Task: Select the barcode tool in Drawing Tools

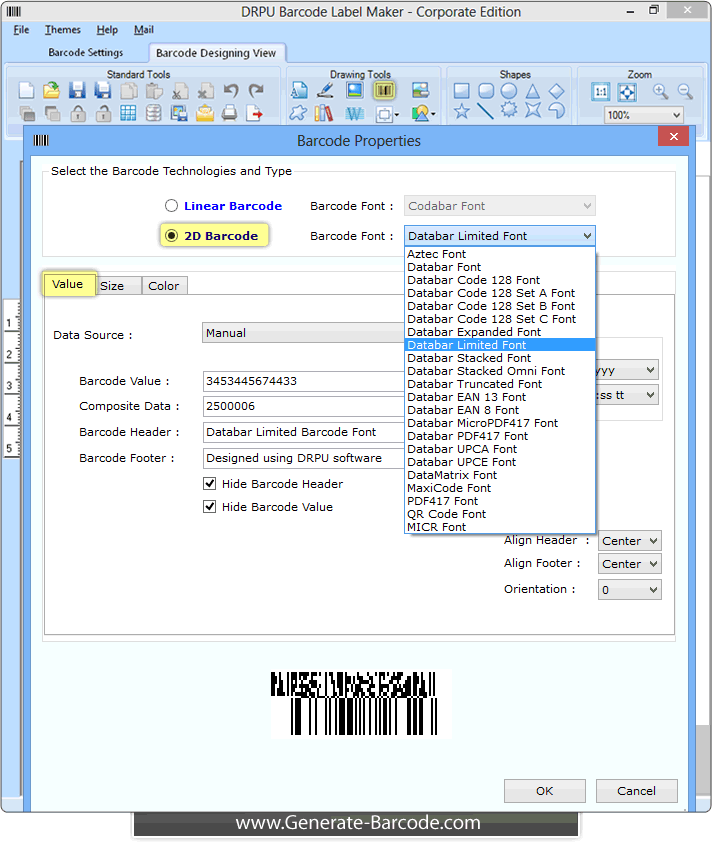Action: [x=385, y=91]
